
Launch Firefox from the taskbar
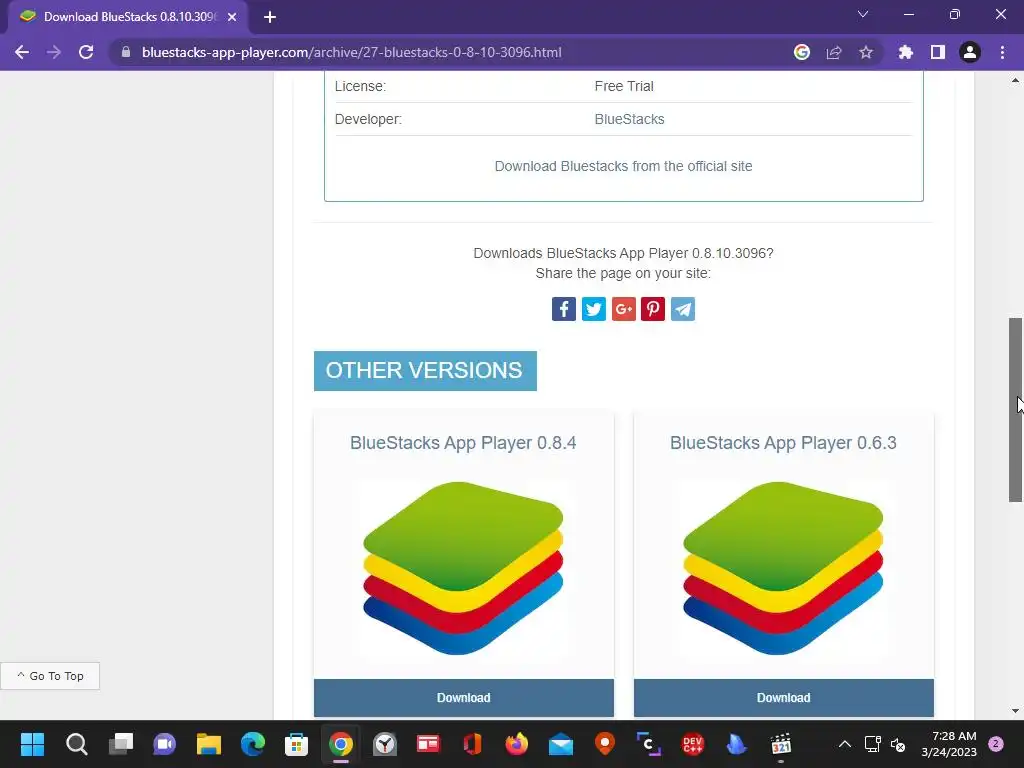tap(517, 744)
